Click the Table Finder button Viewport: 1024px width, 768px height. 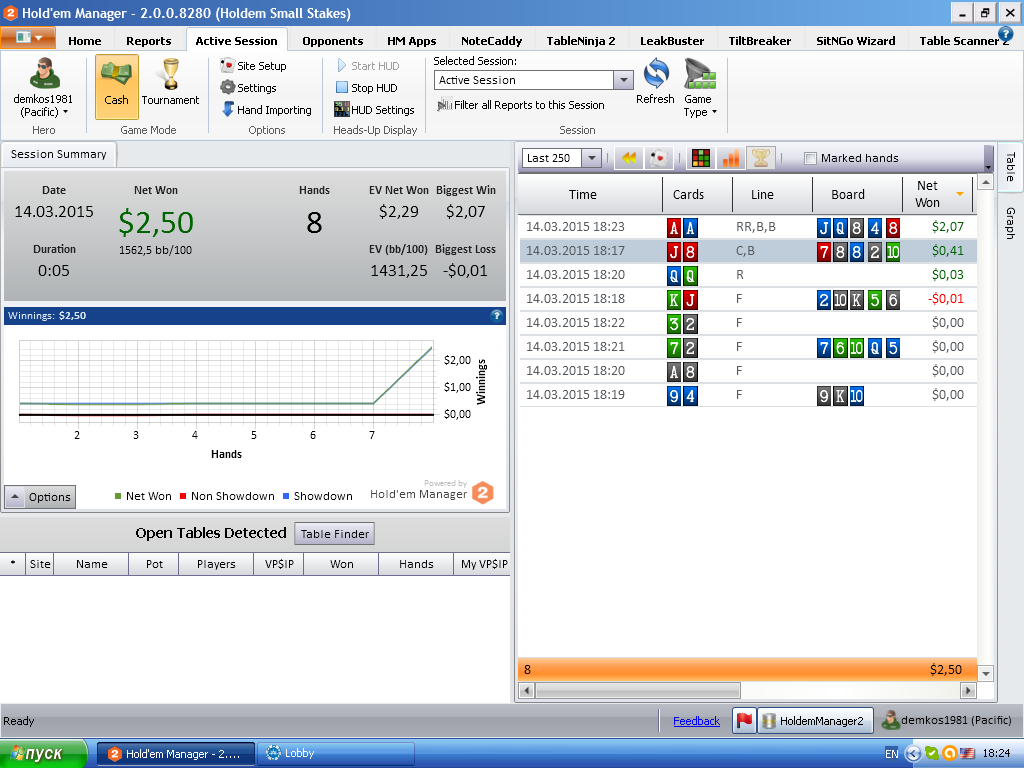pos(334,534)
